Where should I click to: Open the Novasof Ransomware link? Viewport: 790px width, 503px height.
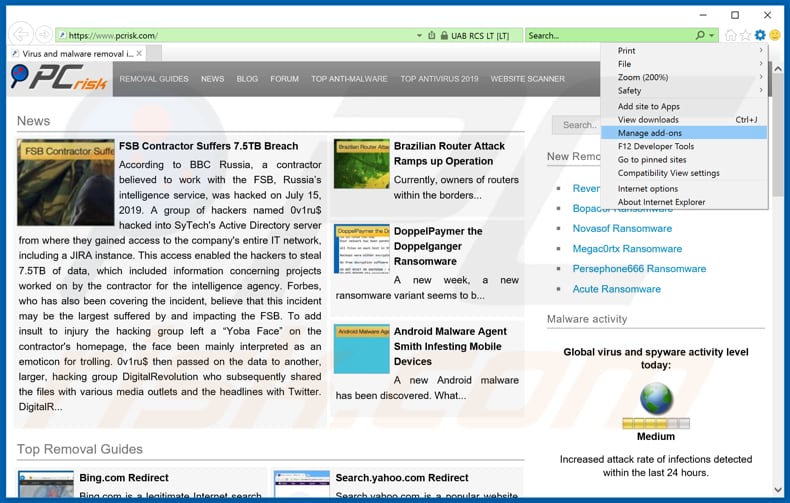click(x=621, y=228)
